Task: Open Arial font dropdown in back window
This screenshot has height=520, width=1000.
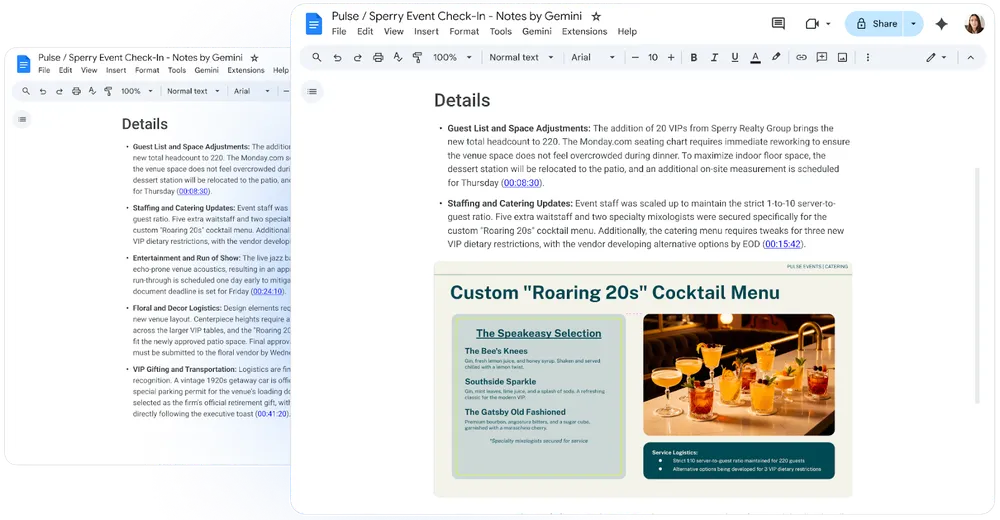Action: point(251,91)
